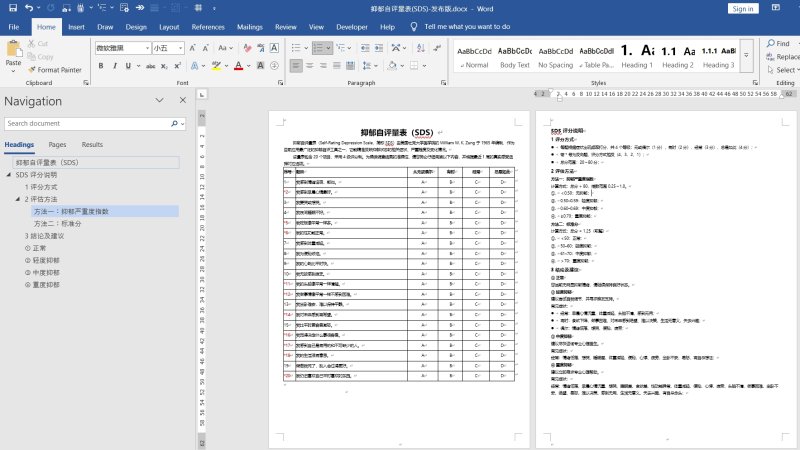Open Replace dialog
This screenshot has width=800, height=450.
pos(783,57)
